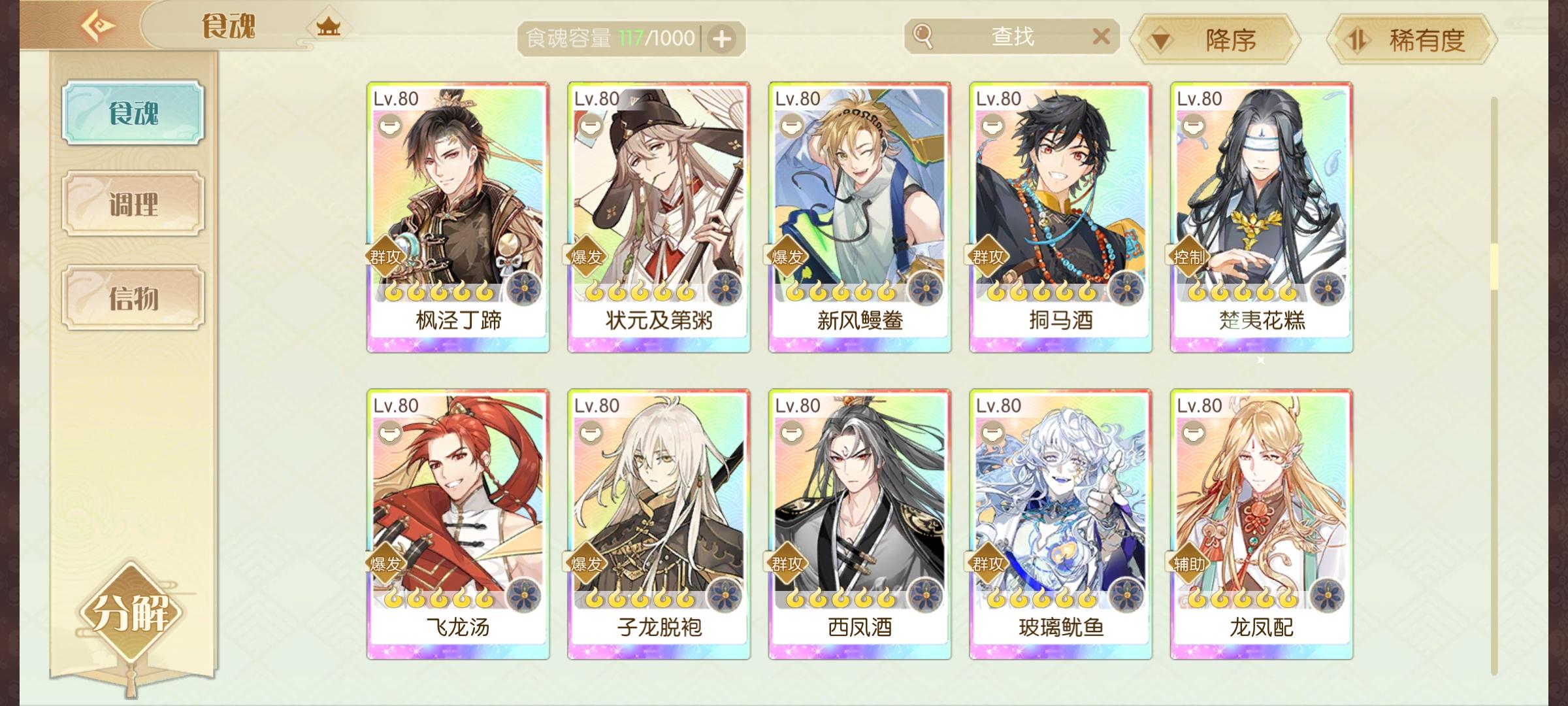
Task: Open the 稀有度 sort dropdown
Action: coord(1412,40)
